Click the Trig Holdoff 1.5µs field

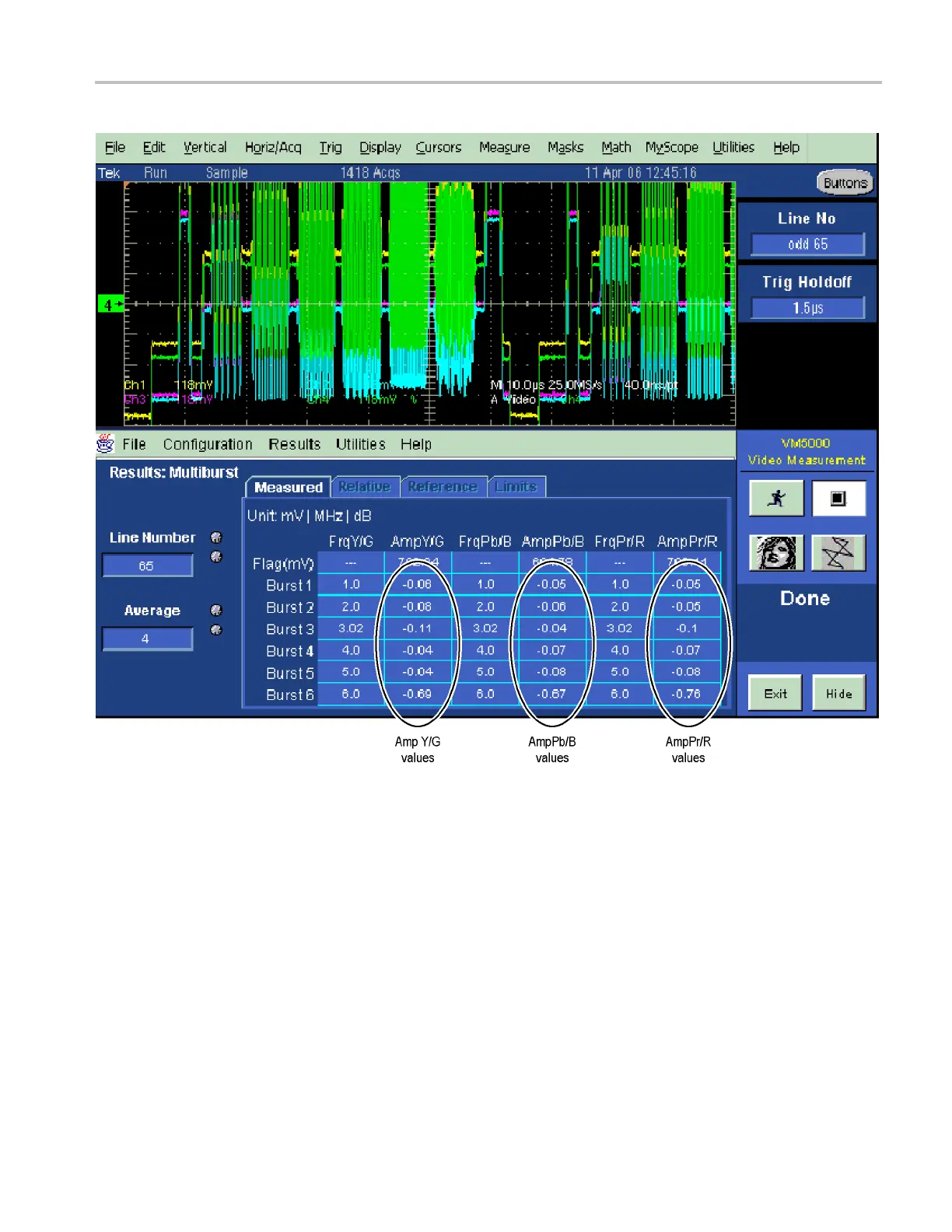point(807,308)
